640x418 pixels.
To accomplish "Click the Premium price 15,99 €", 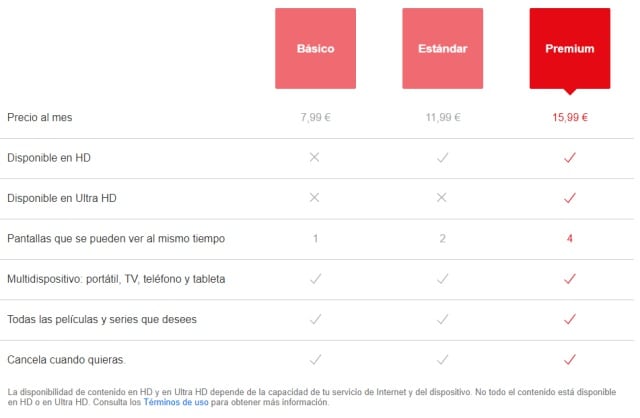I will (x=570, y=117).
